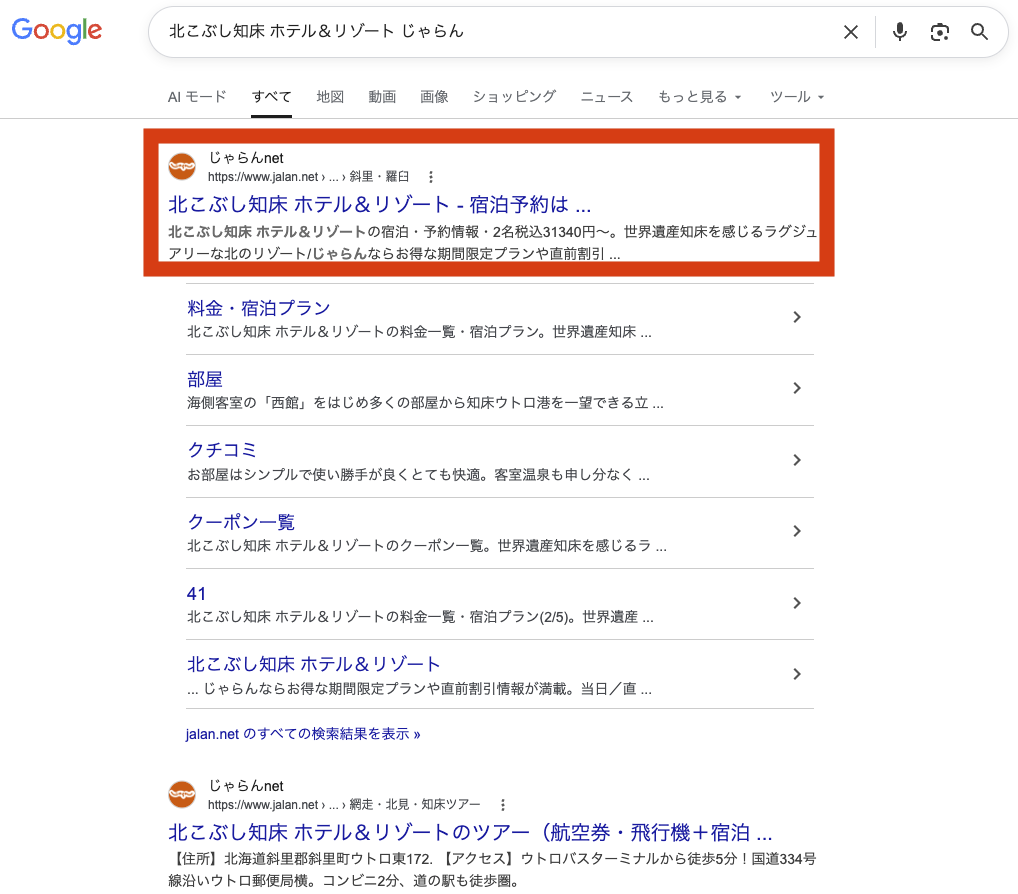Expand the ツール dropdown
1018x894 pixels.
[797, 97]
